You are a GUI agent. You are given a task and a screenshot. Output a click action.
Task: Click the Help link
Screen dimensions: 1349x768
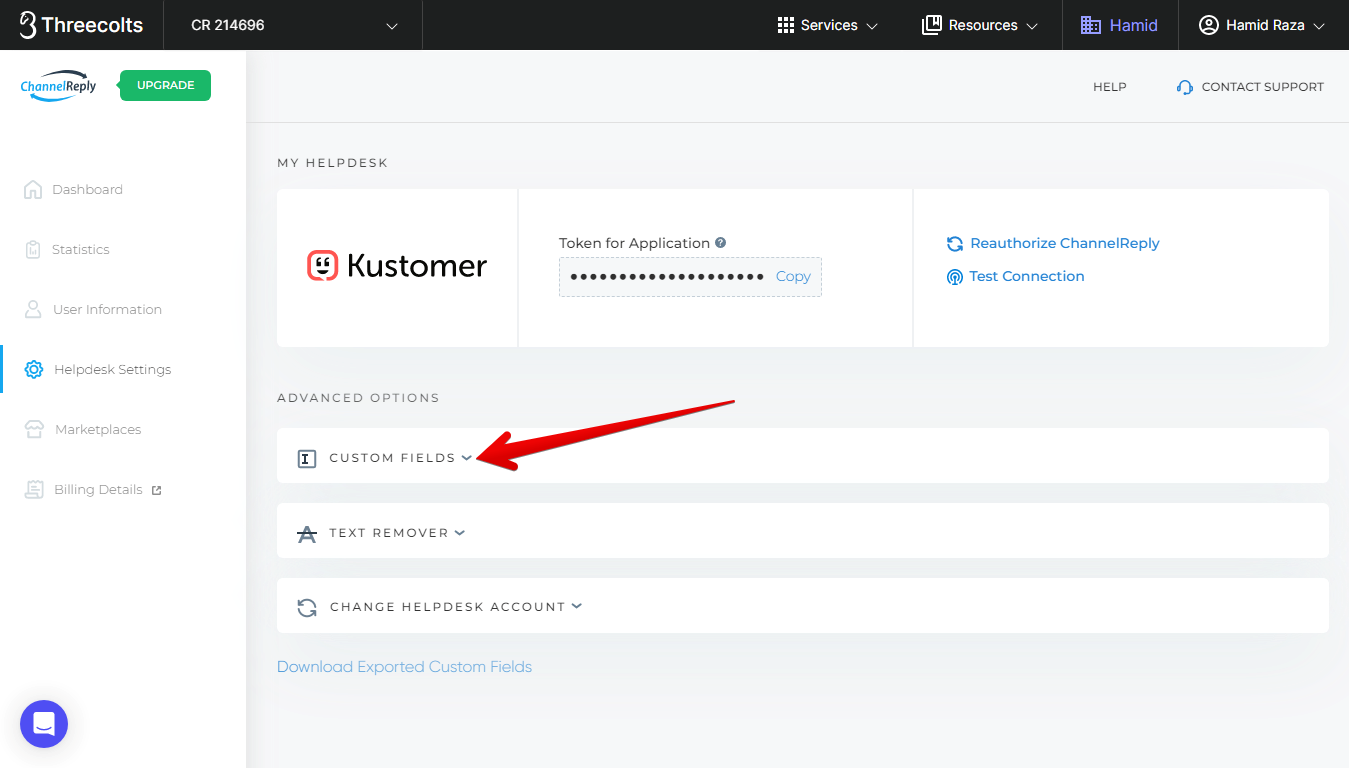click(x=1110, y=87)
